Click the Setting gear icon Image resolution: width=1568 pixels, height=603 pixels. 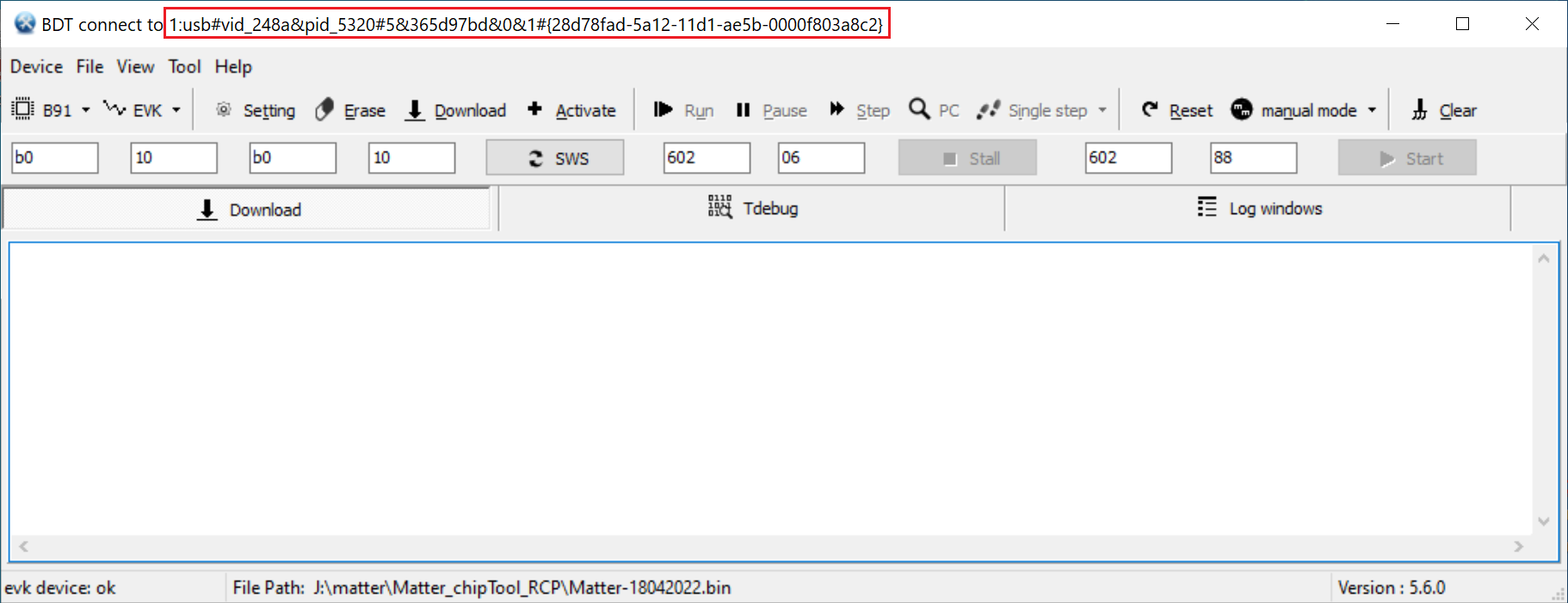click(x=224, y=109)
